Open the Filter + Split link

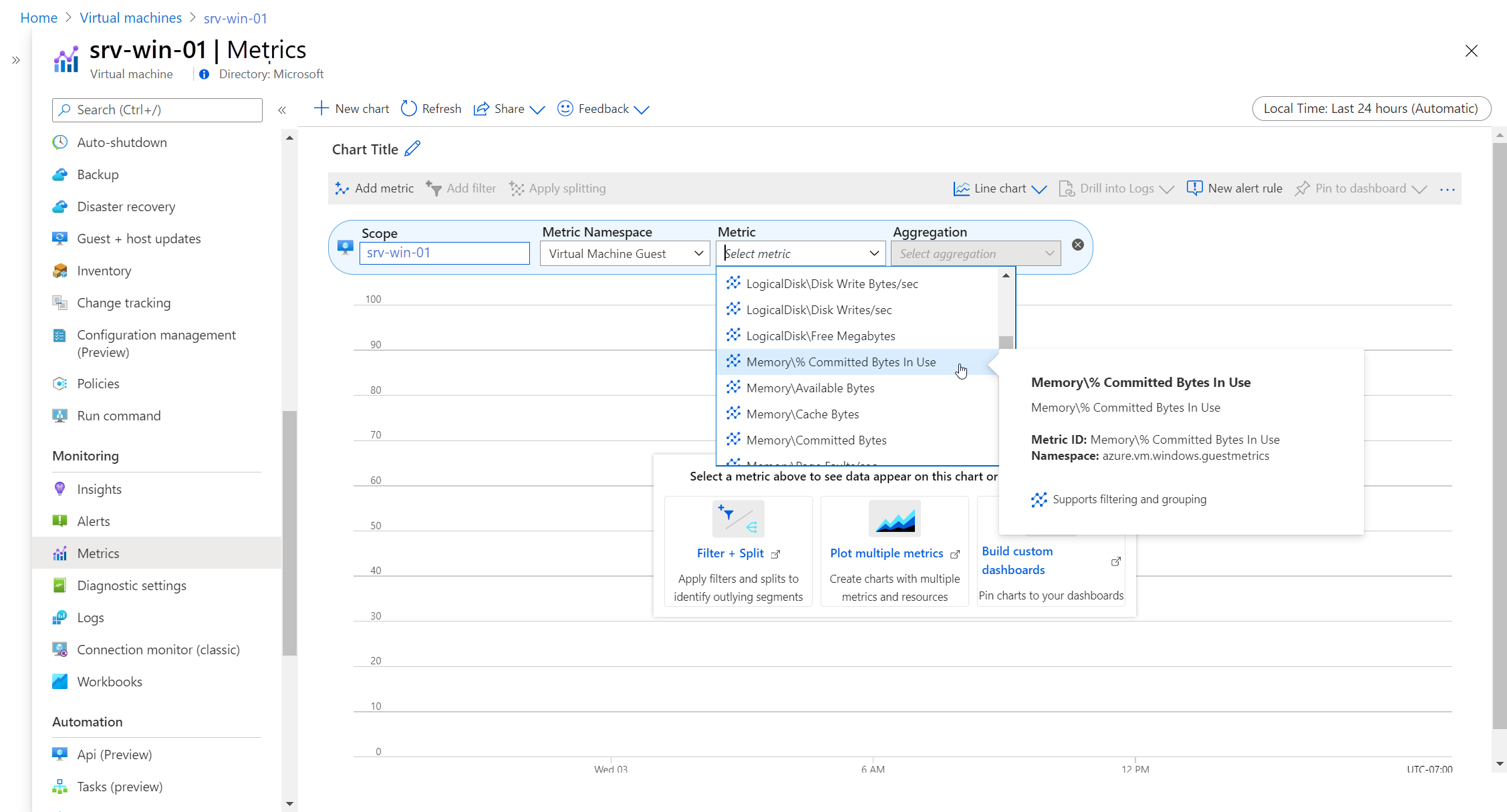tap(730, 553)
